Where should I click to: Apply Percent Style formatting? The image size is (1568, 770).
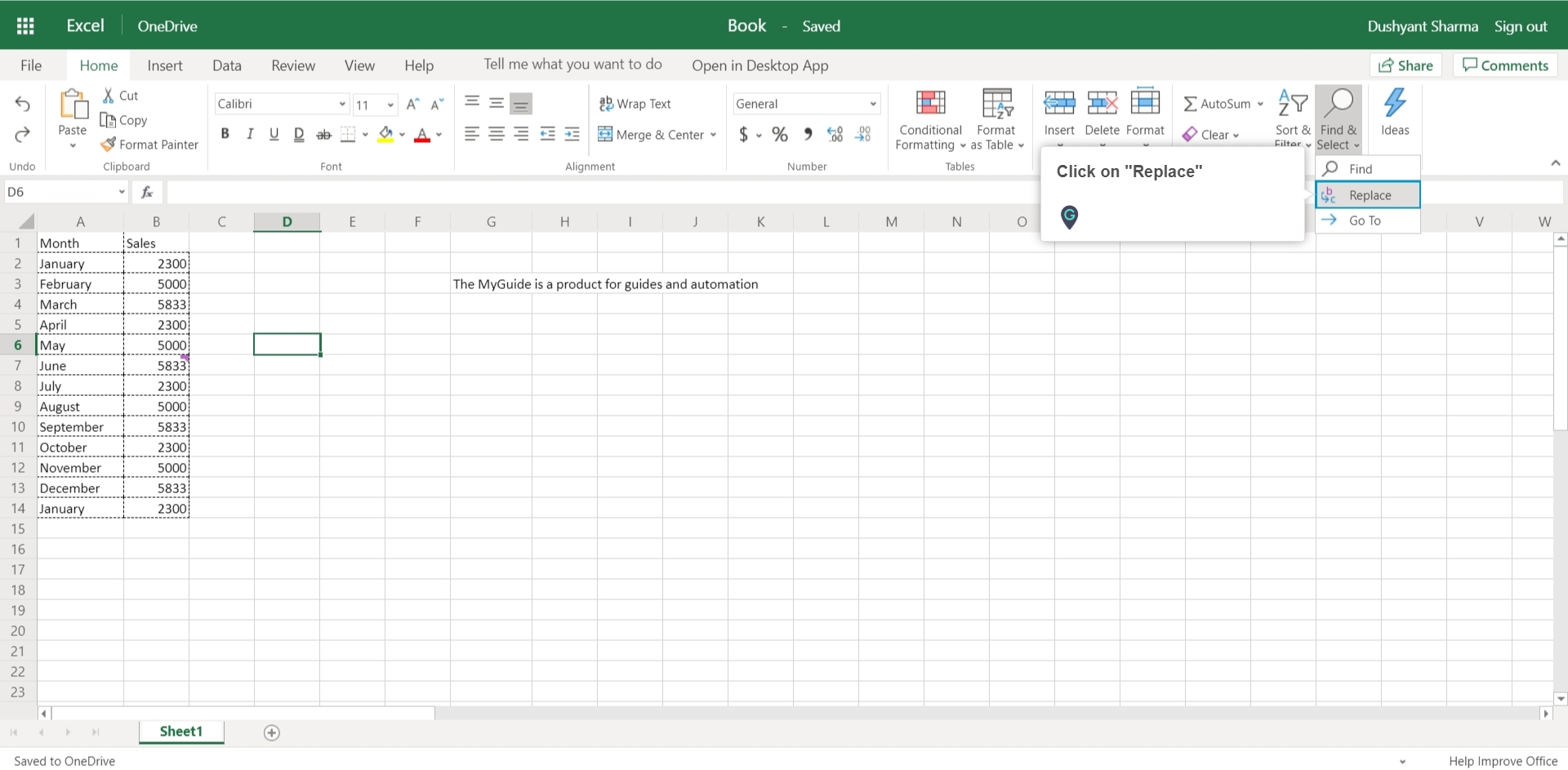point(779,135)
